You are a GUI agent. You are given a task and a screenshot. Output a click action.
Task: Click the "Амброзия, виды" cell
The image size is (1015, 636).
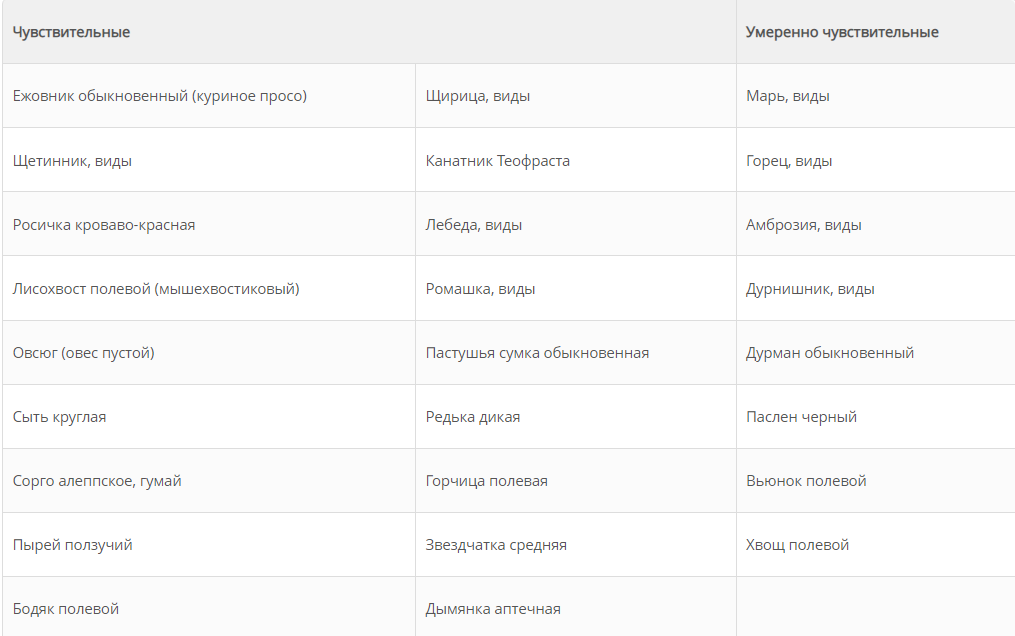click(x=804, y=225)
